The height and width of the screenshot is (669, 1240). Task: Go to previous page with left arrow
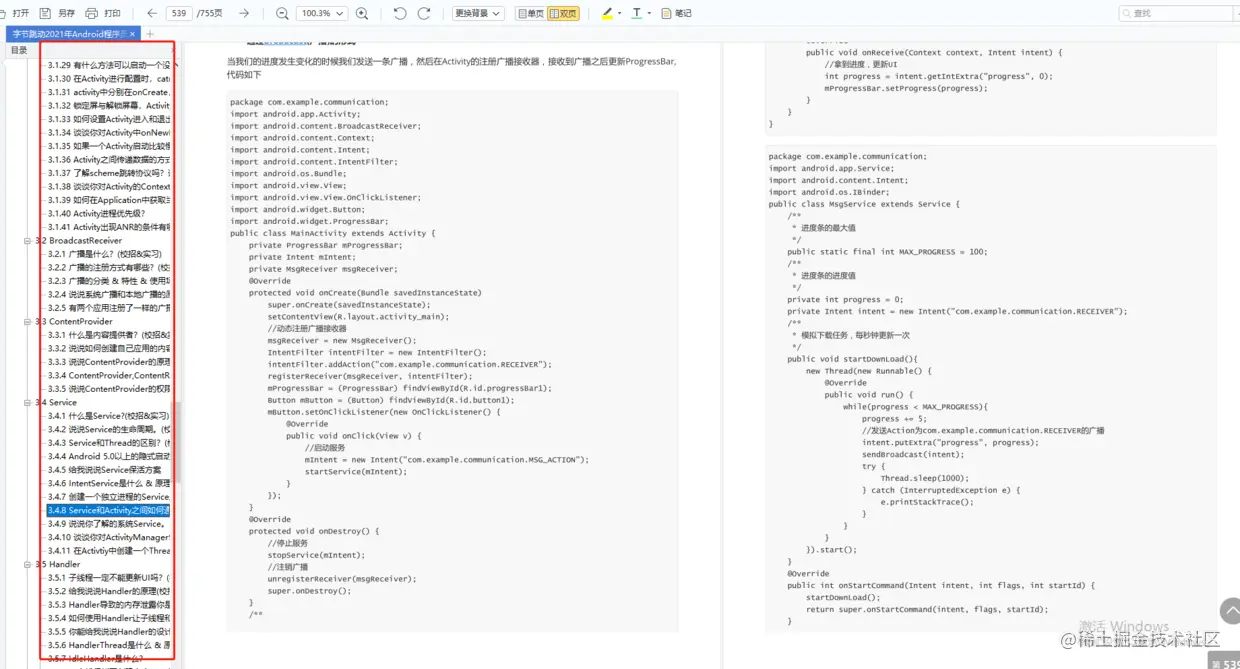coord(152,13)
